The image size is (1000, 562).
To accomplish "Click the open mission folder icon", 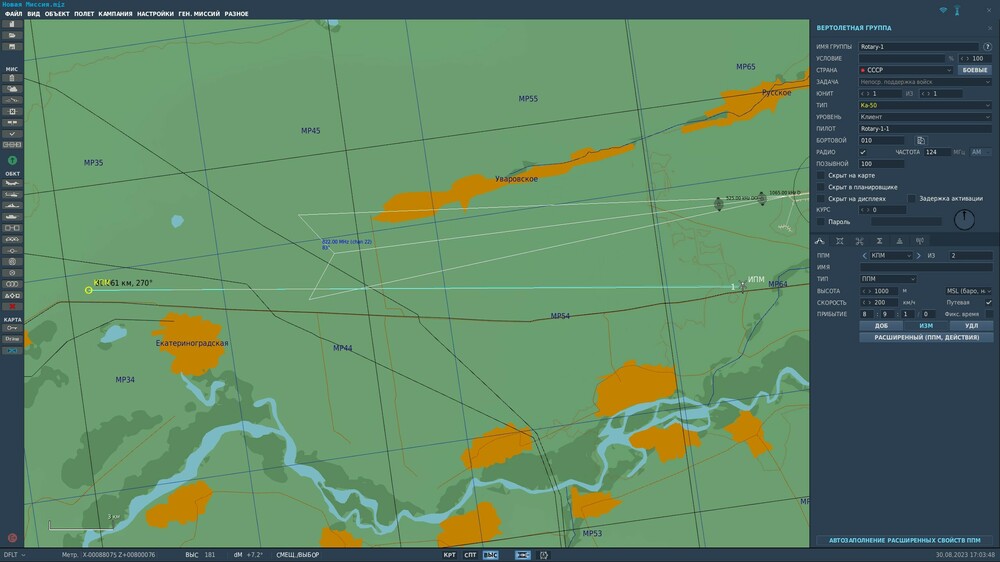I will 11,36.
